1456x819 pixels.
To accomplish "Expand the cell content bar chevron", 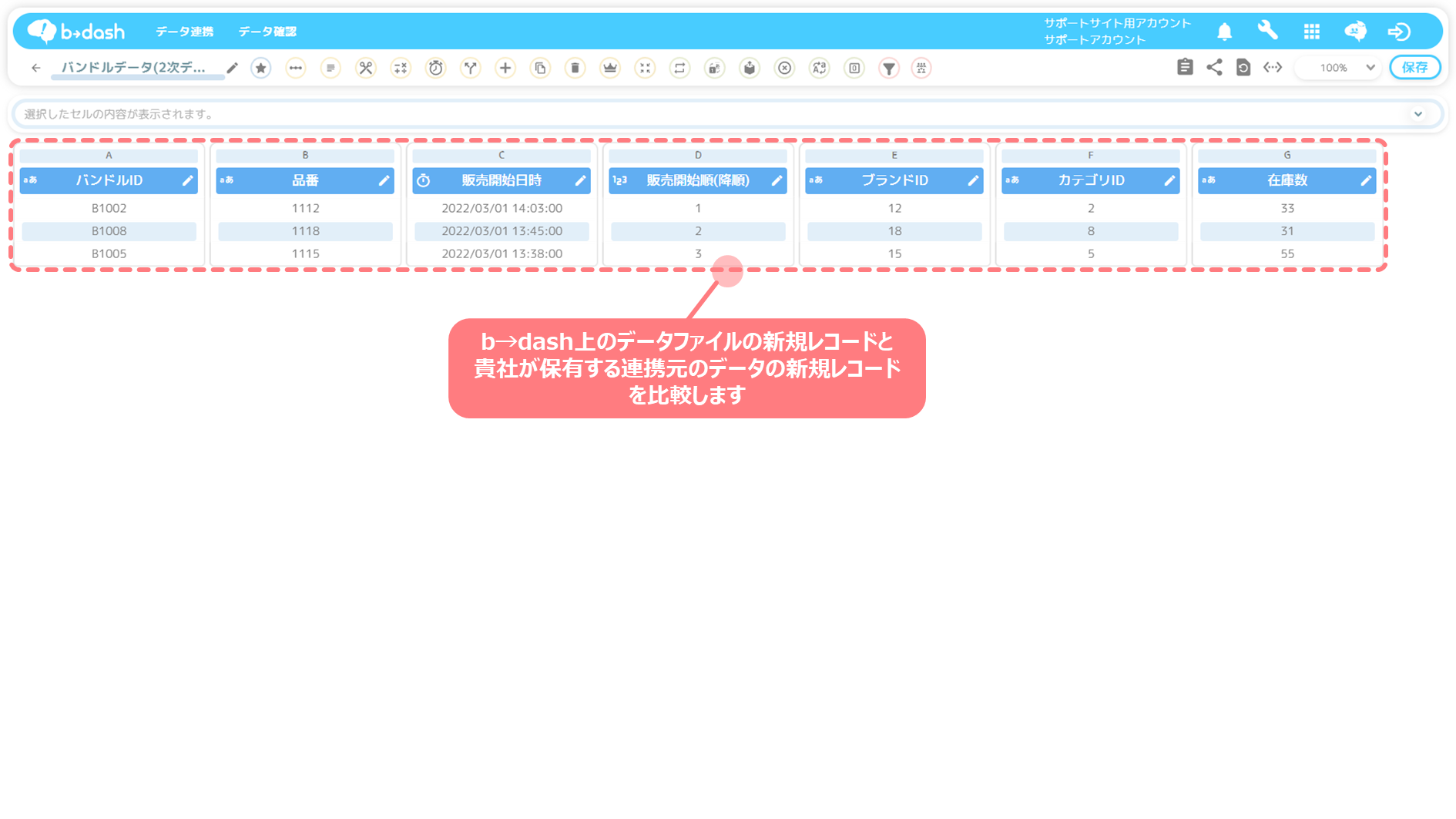I will (x=1418, y=114).
